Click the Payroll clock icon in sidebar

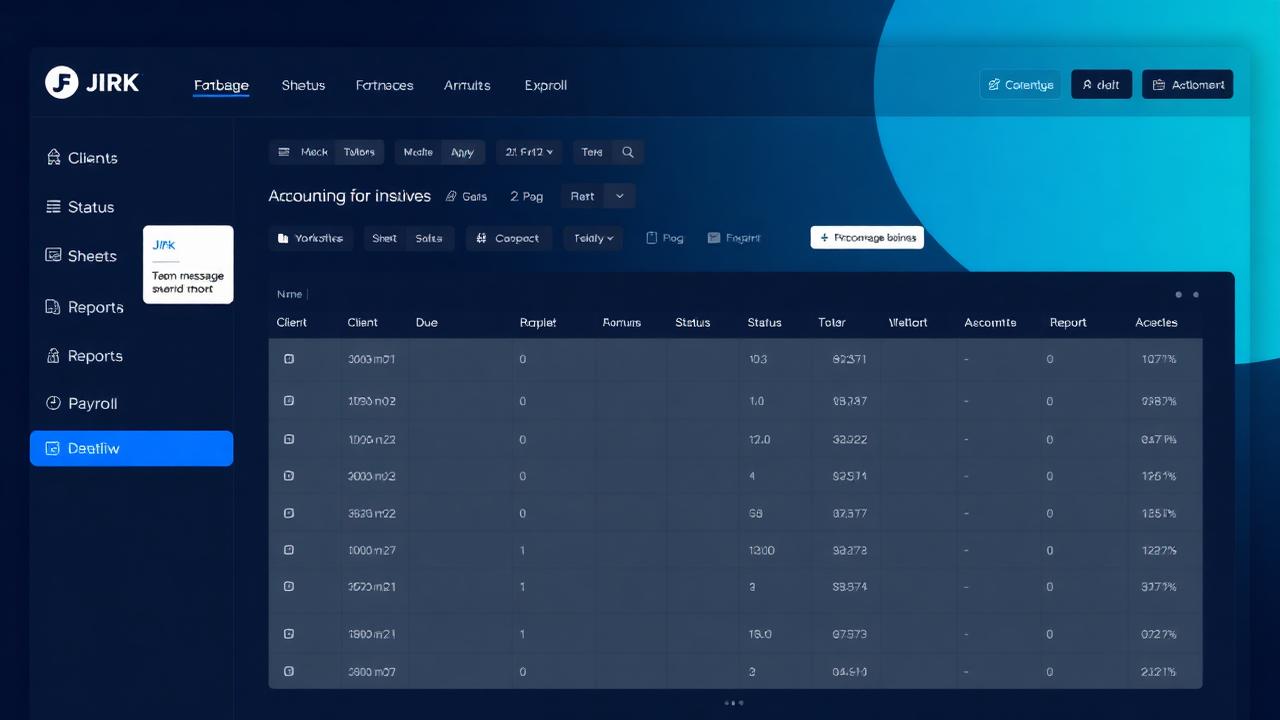[54, 403]
